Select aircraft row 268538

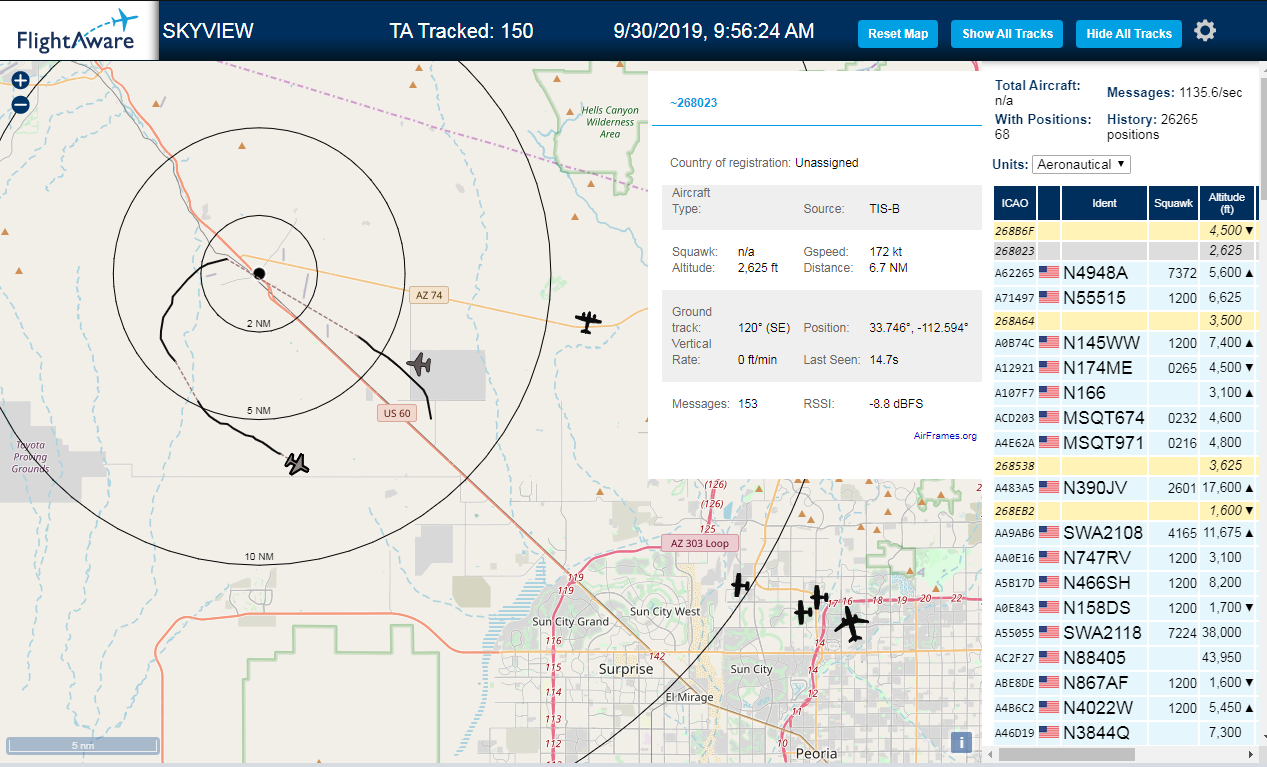1124,466
